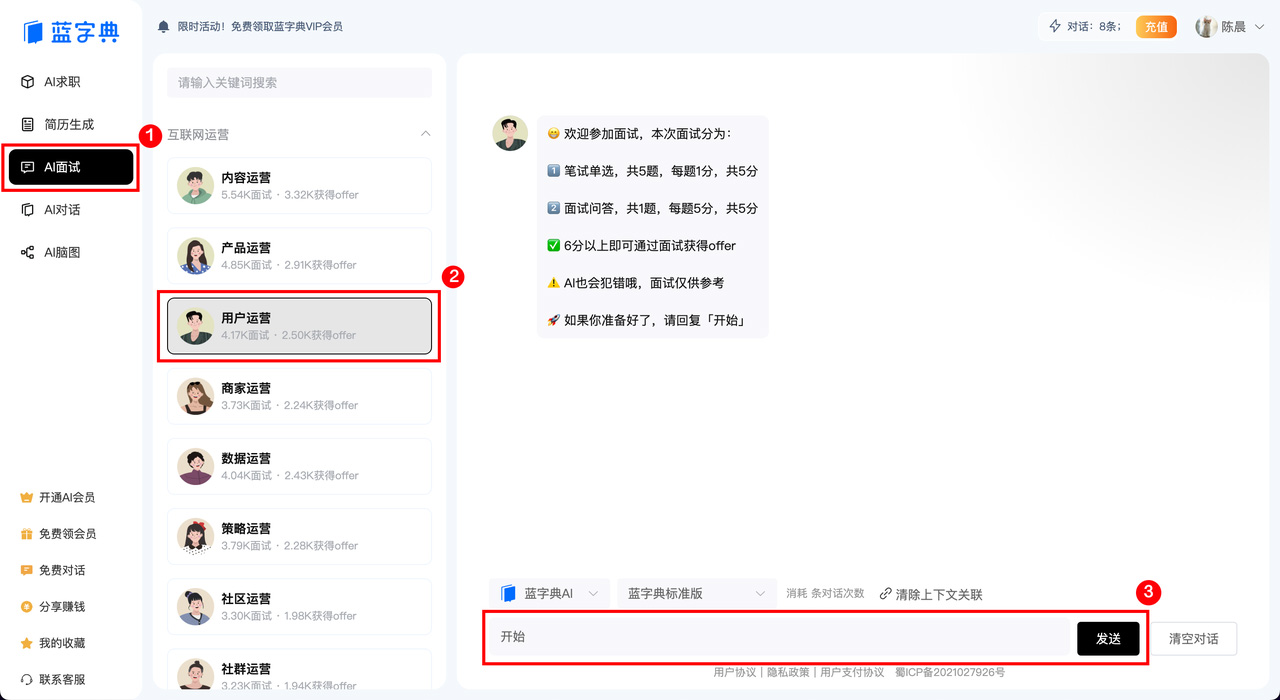Click the announcement bell icon

(162, 26)
